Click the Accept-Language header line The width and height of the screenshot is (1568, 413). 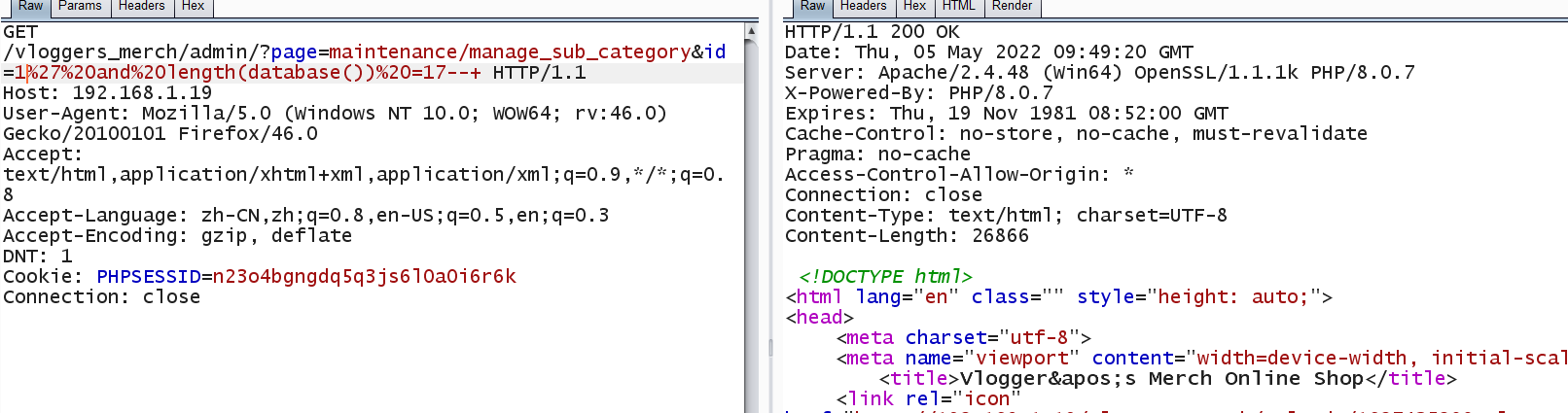(306, 216)
